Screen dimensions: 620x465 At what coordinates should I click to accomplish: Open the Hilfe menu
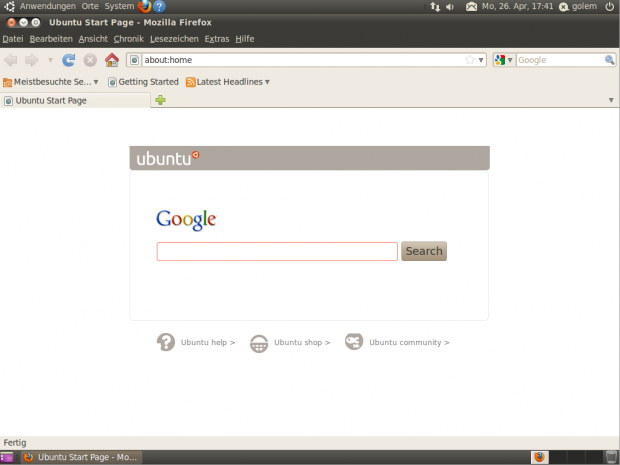[245, 39]
